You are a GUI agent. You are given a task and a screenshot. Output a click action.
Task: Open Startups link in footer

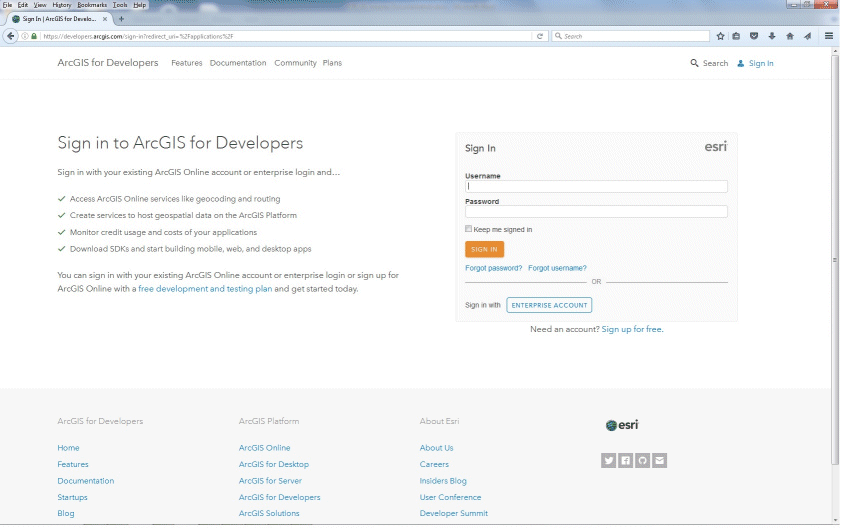coord(72,497)
